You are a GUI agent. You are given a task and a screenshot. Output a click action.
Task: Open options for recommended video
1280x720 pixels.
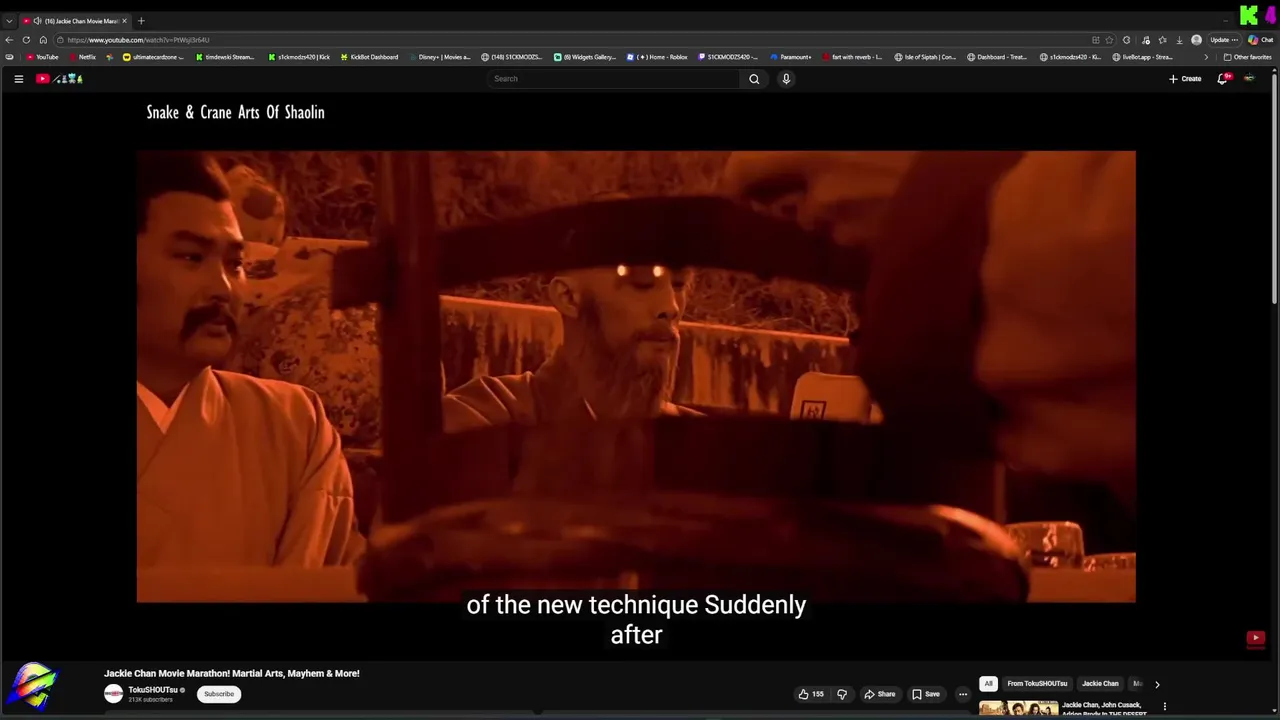point(1164,706)
